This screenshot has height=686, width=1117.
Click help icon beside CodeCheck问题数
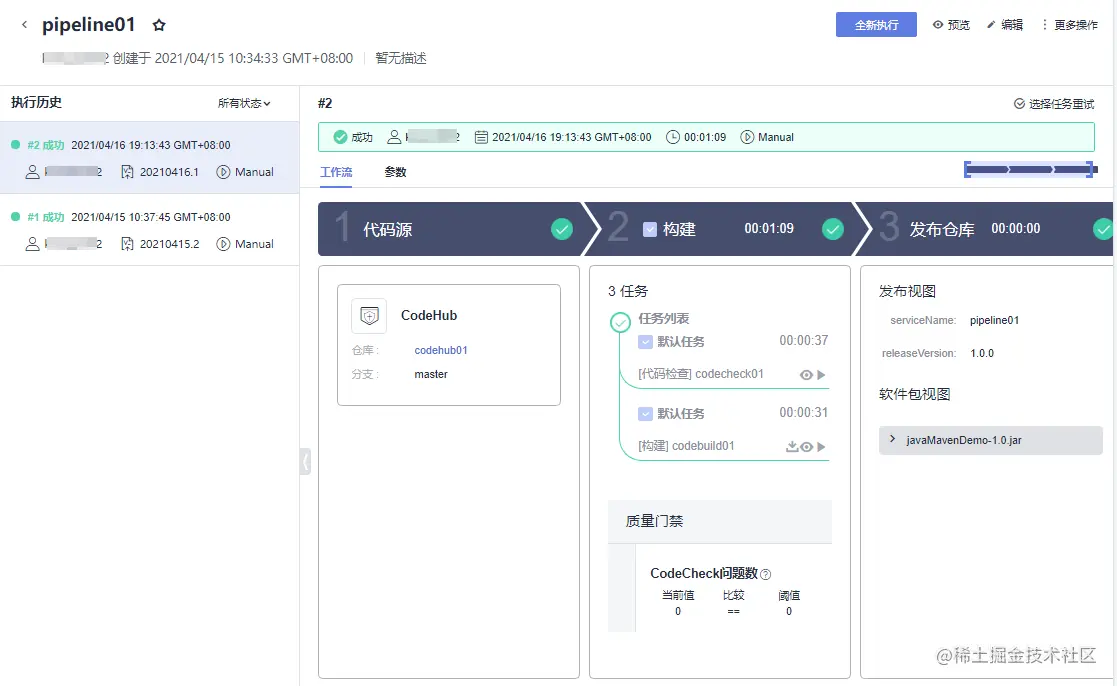point(766,574)
